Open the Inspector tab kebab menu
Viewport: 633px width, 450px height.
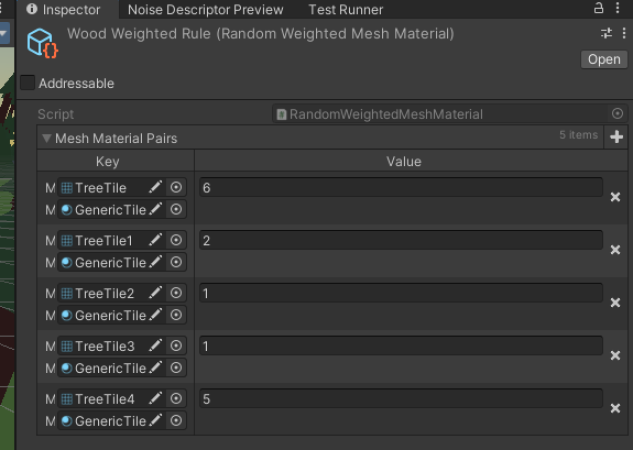click(617, 8)
